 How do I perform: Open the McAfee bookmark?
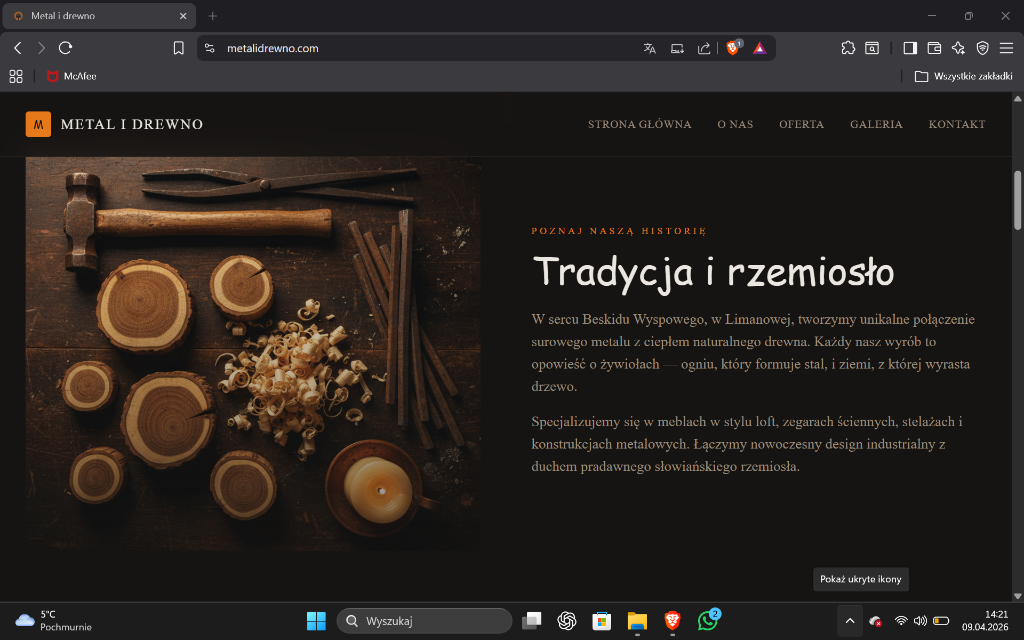[x=71, y=76]
